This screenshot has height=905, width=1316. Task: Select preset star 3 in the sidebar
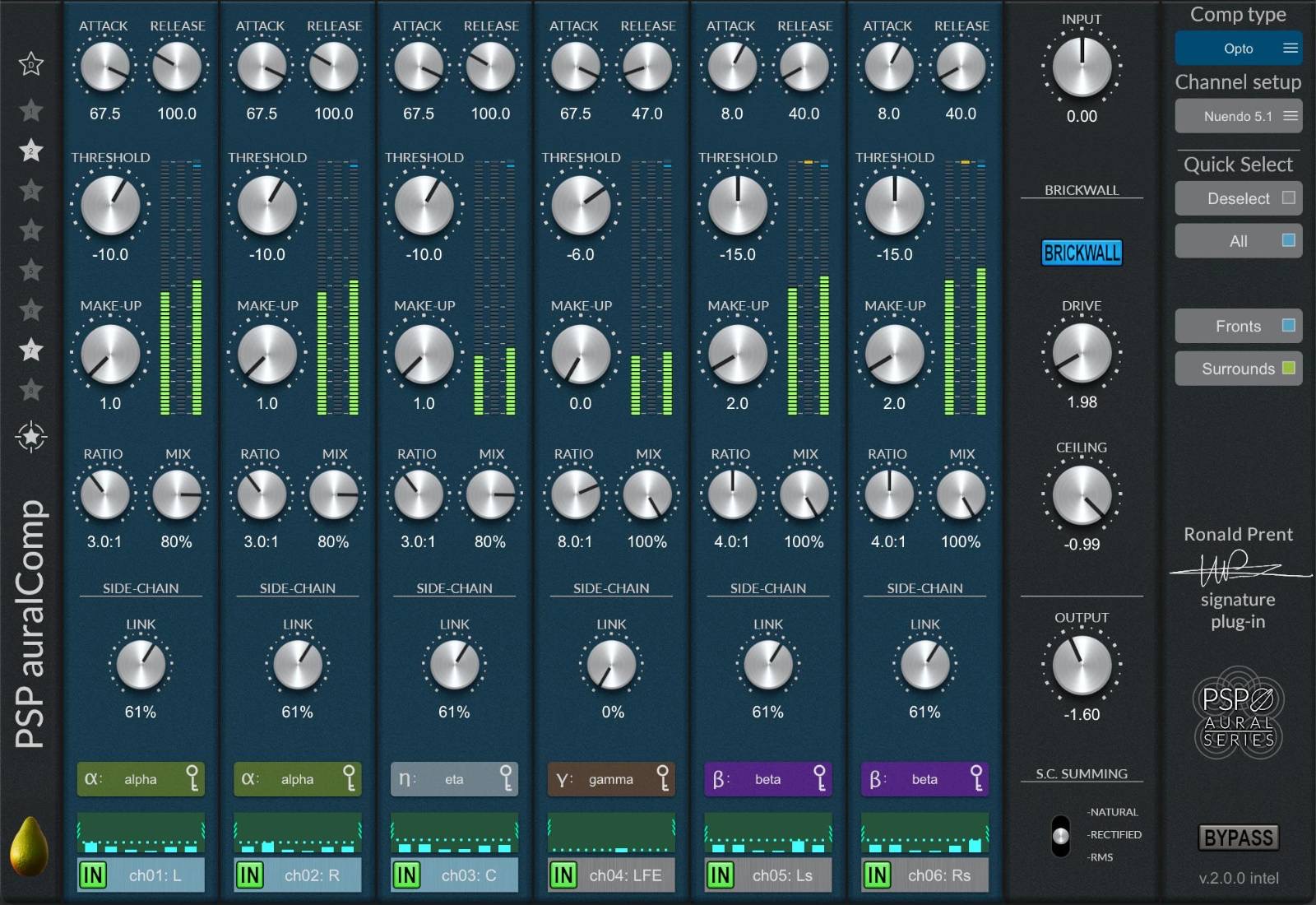tap(31, 191)
